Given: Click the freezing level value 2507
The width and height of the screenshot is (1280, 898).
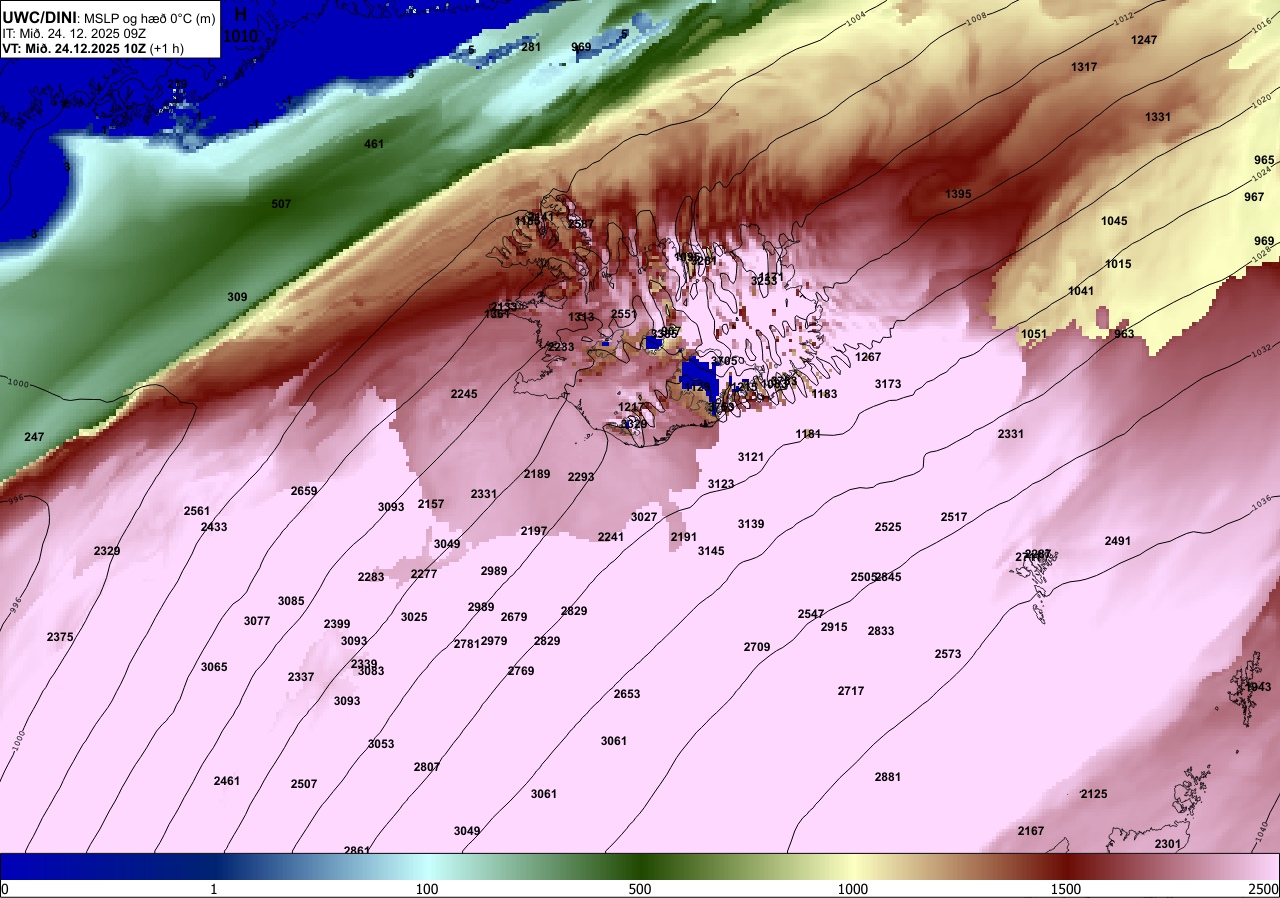Looking at the screenshot, I should click(304, 784).
